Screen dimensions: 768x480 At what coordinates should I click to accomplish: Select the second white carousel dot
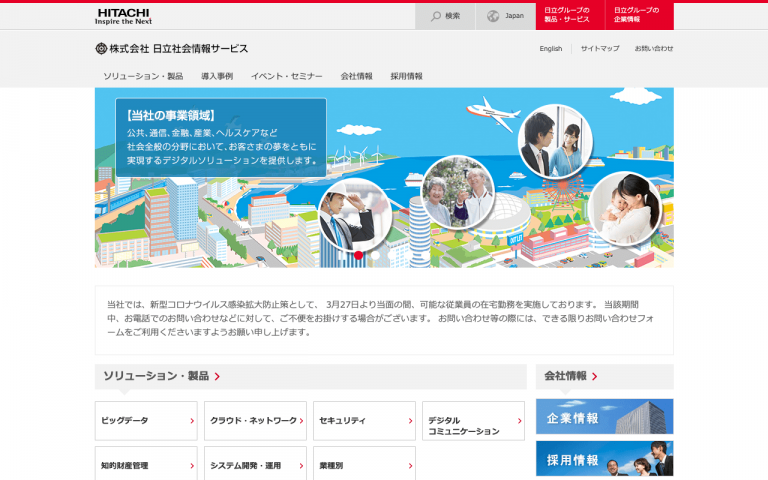pyautogui.click(x=375, y=255)
